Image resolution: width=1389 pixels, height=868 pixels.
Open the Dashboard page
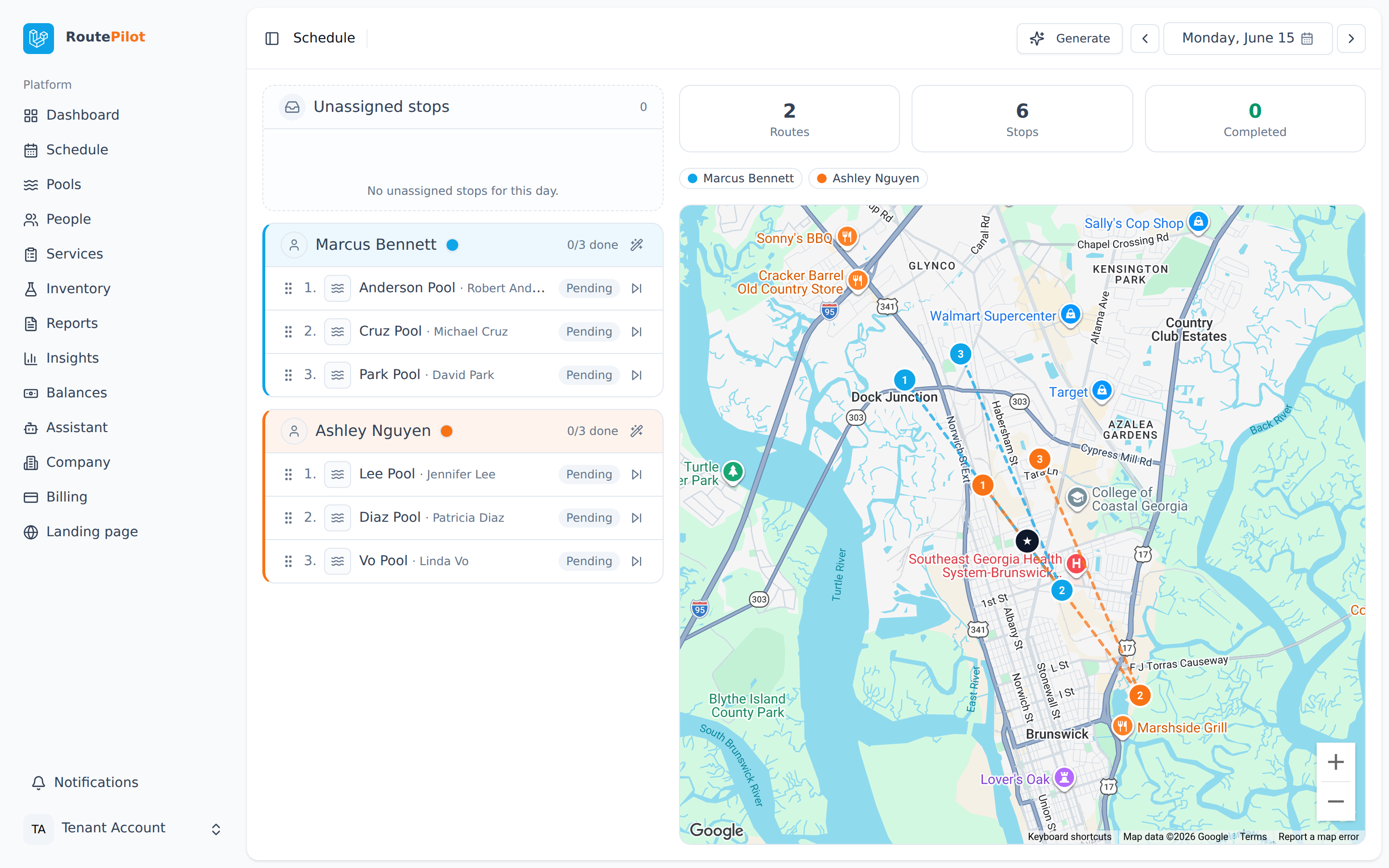82,115
